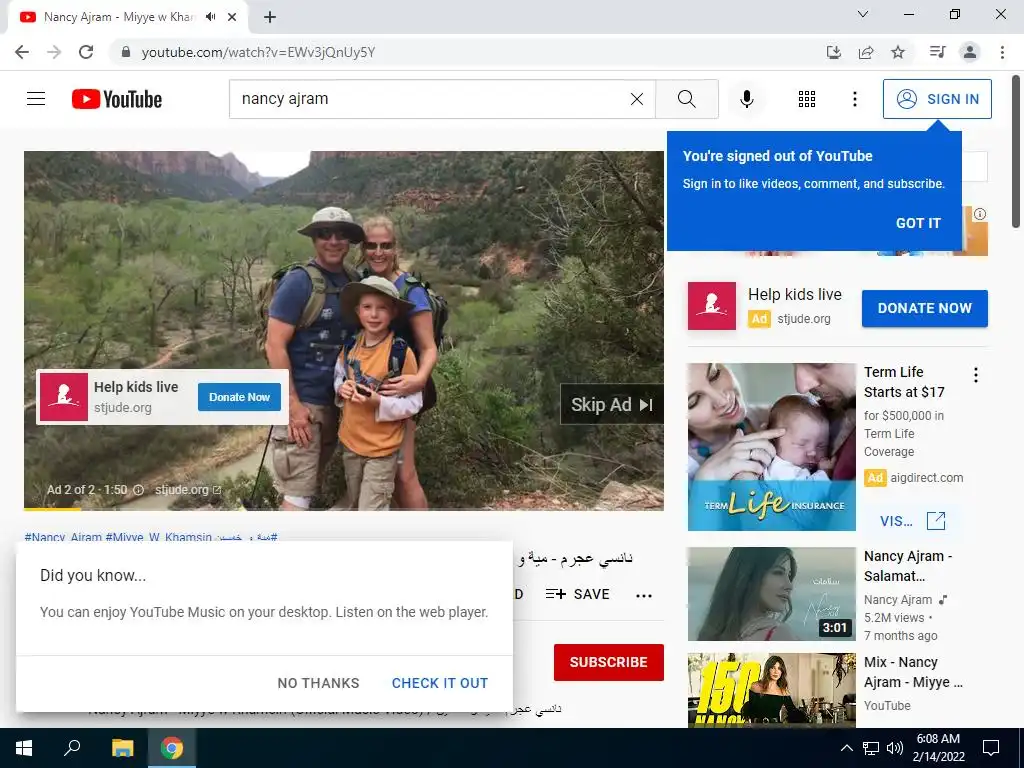Click the St. Jude logo in the sidebar ad

[x=712, y=306]
